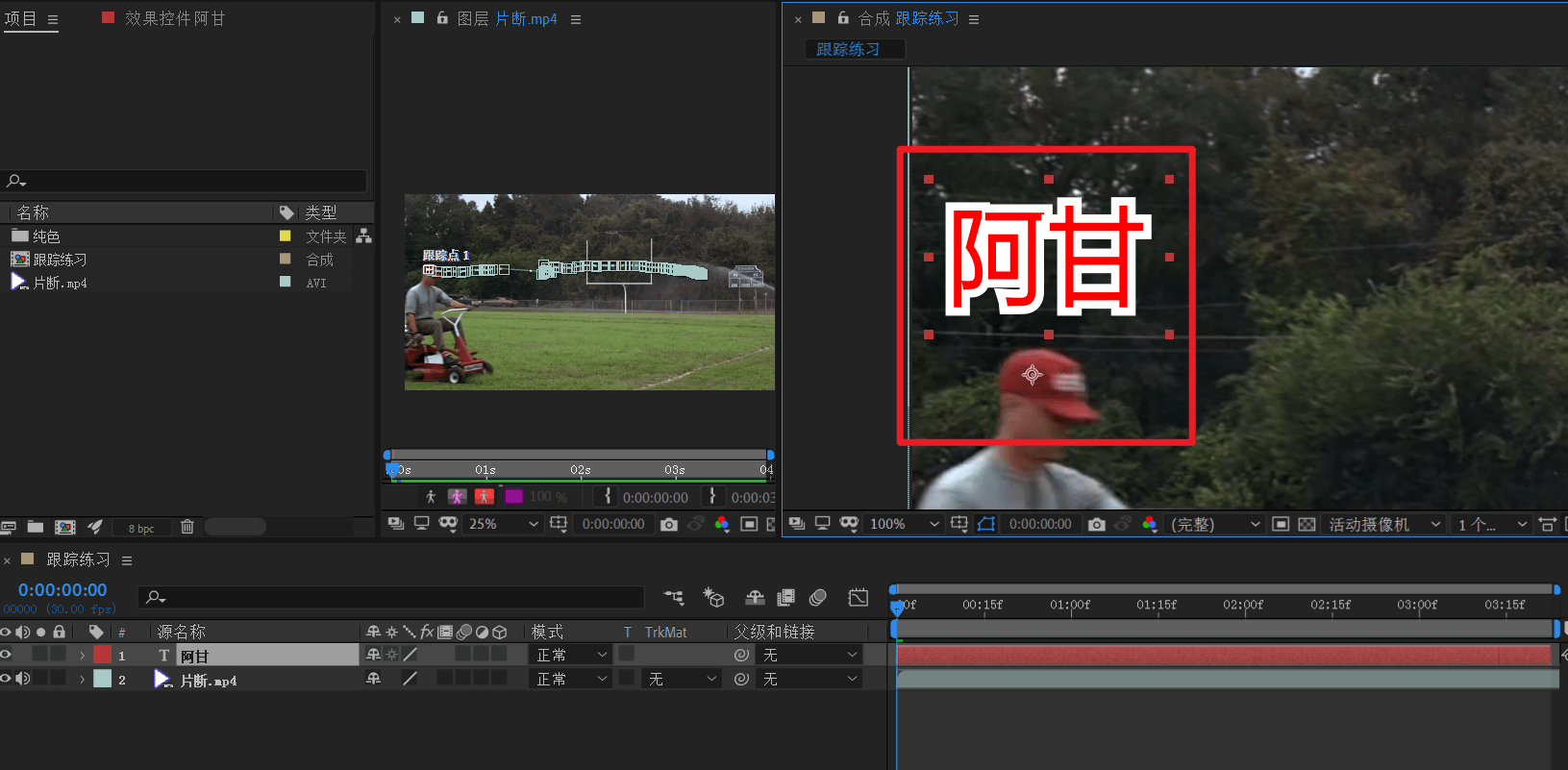Viewport: 1568px width, 770px height.
Task: Open the 跟踪练习 timeline panel menu
Action: coord(127,560)
